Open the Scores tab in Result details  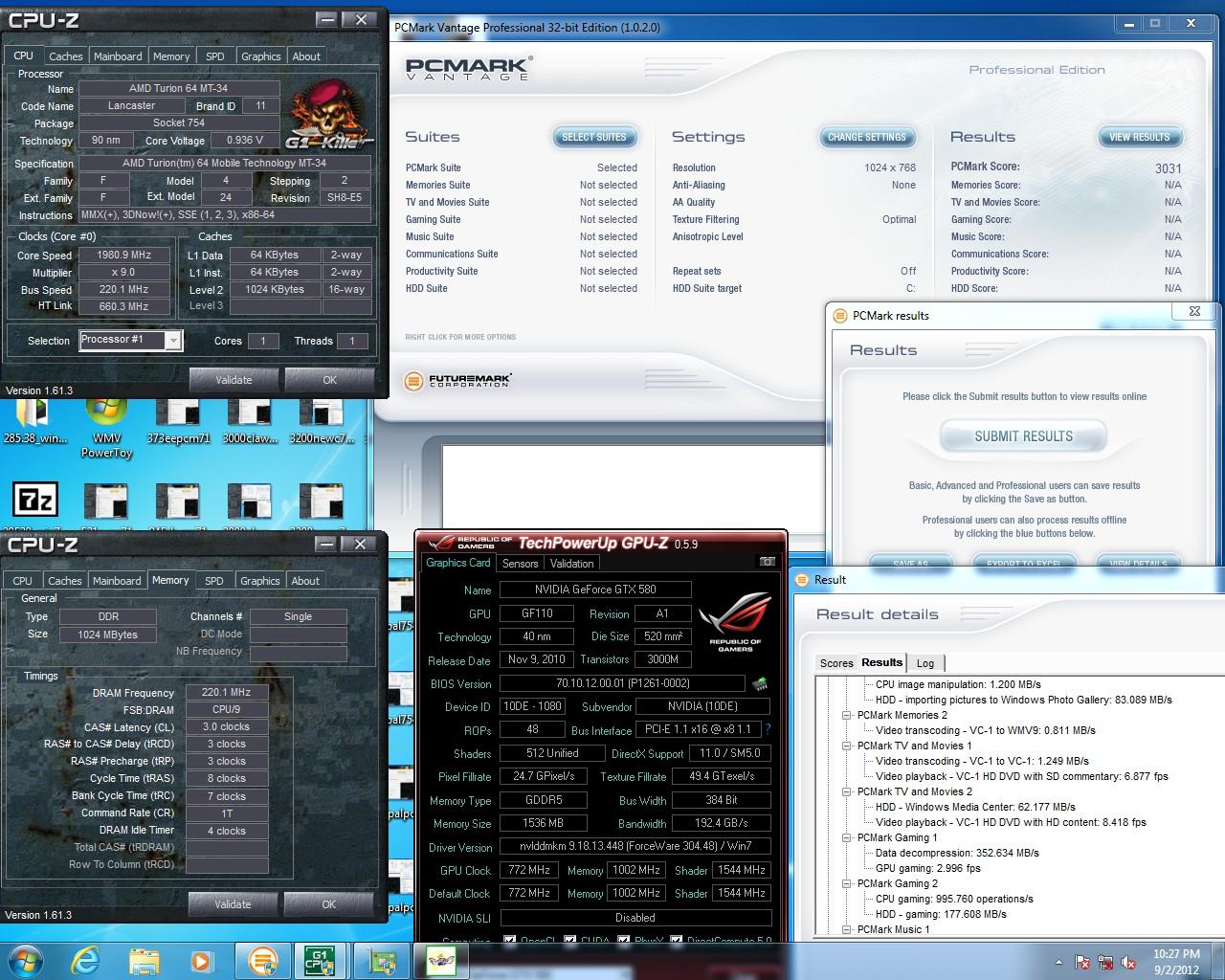tap(836, 663)
